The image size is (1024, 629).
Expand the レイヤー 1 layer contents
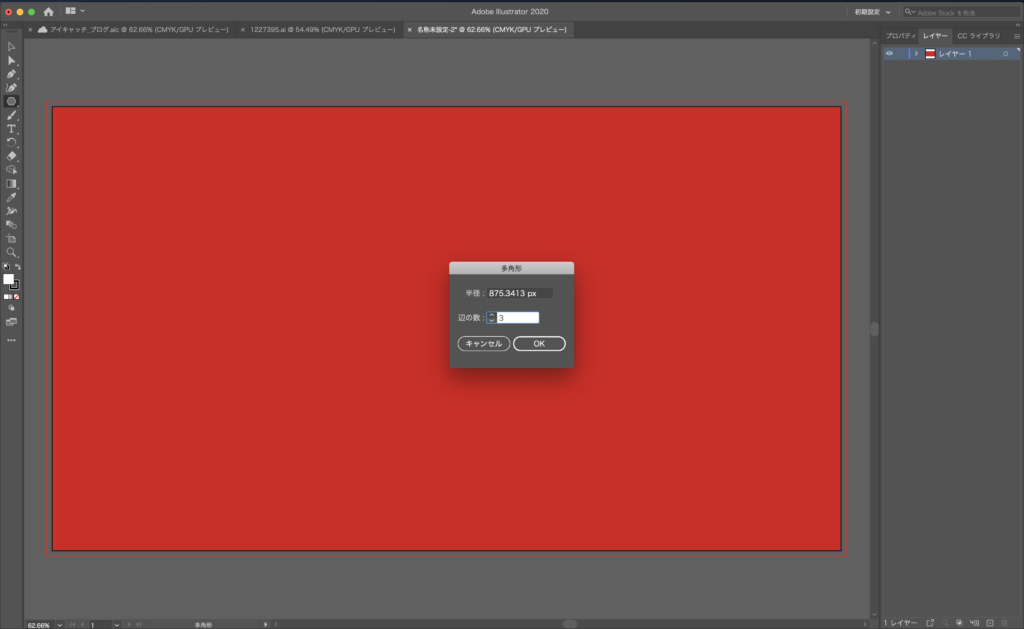coord(916,54)
